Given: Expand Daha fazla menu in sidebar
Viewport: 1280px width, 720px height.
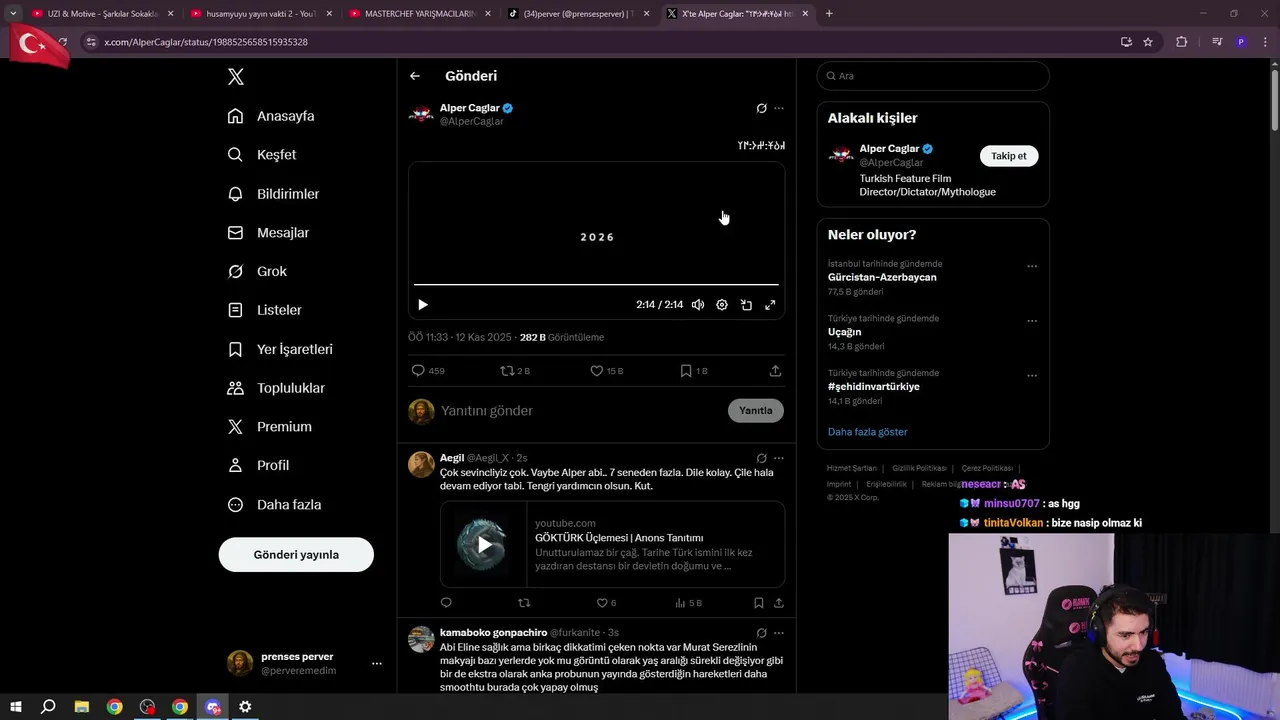Looking at the screenshot, I should (x=274, y=505).
